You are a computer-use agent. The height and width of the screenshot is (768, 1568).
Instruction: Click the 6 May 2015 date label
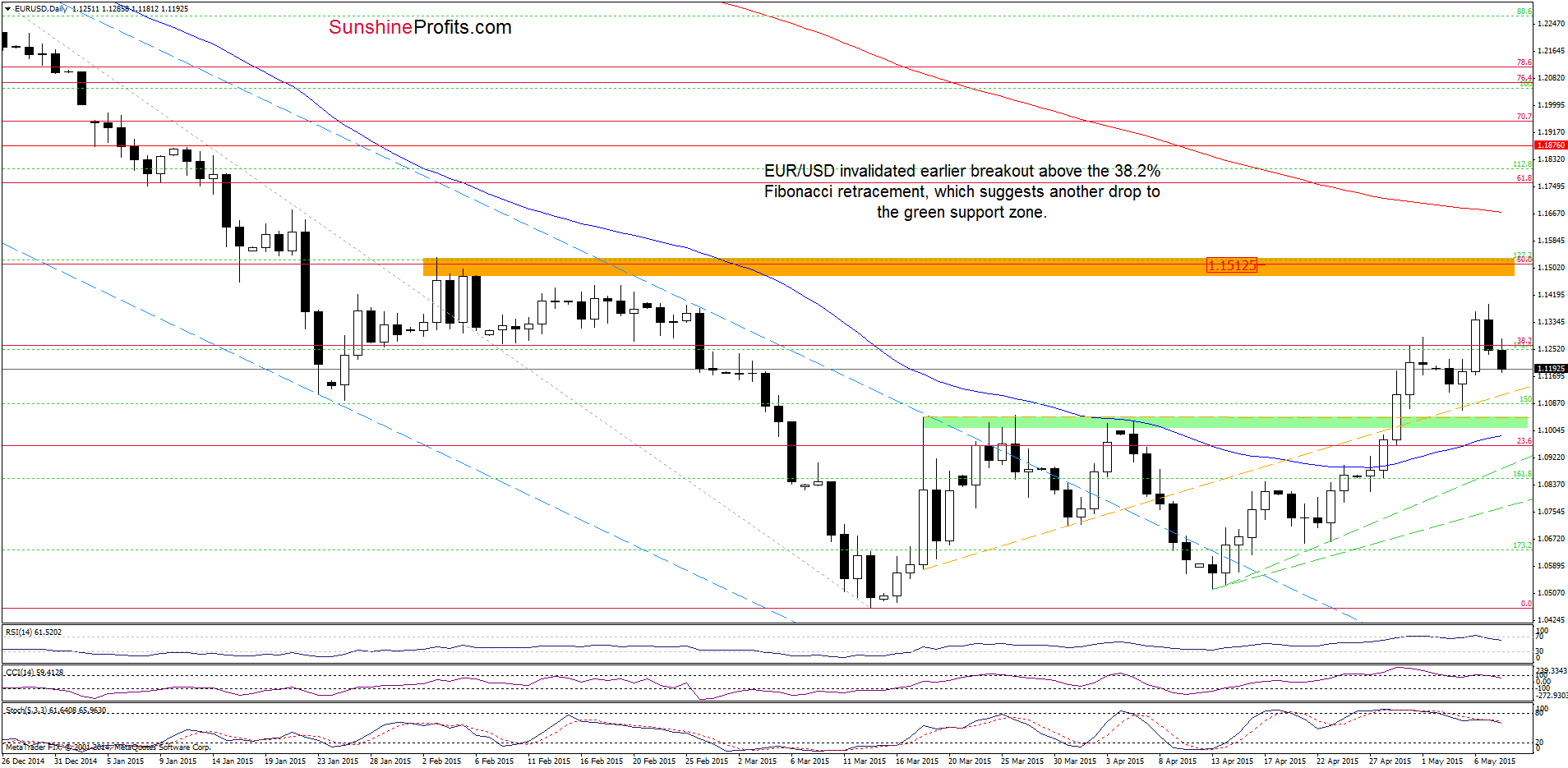click(1495, 761)
